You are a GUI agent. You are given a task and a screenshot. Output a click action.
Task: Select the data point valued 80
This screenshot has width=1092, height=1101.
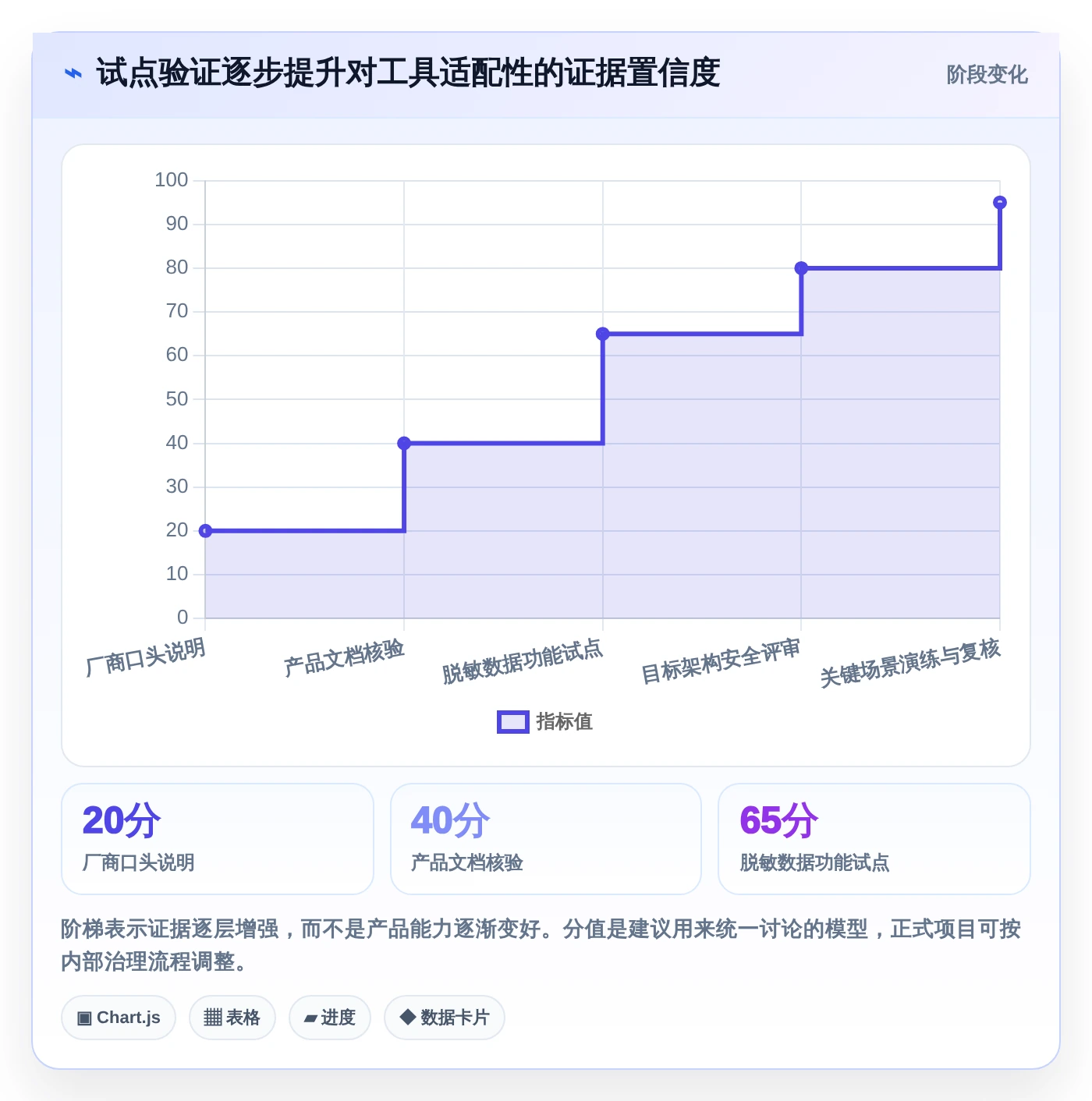point(801,268)
